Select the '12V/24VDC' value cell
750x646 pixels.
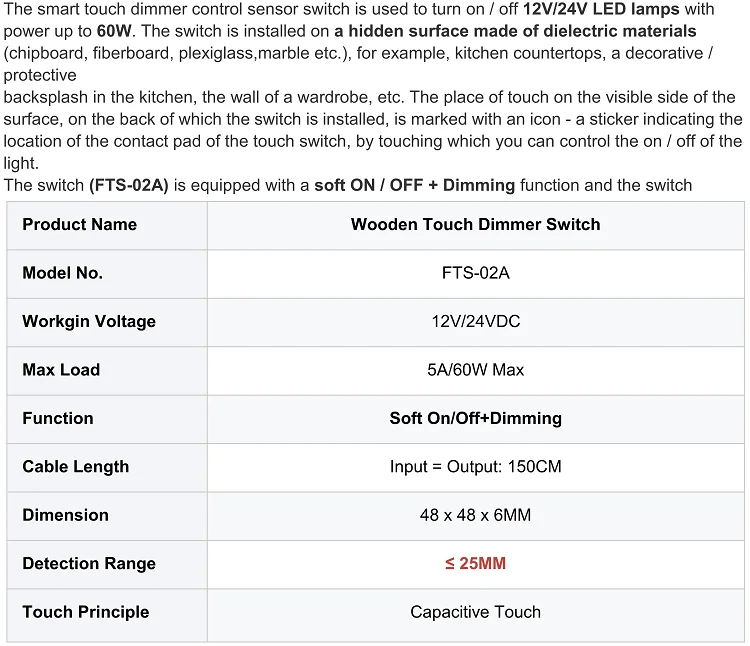[x=475, y=321]
